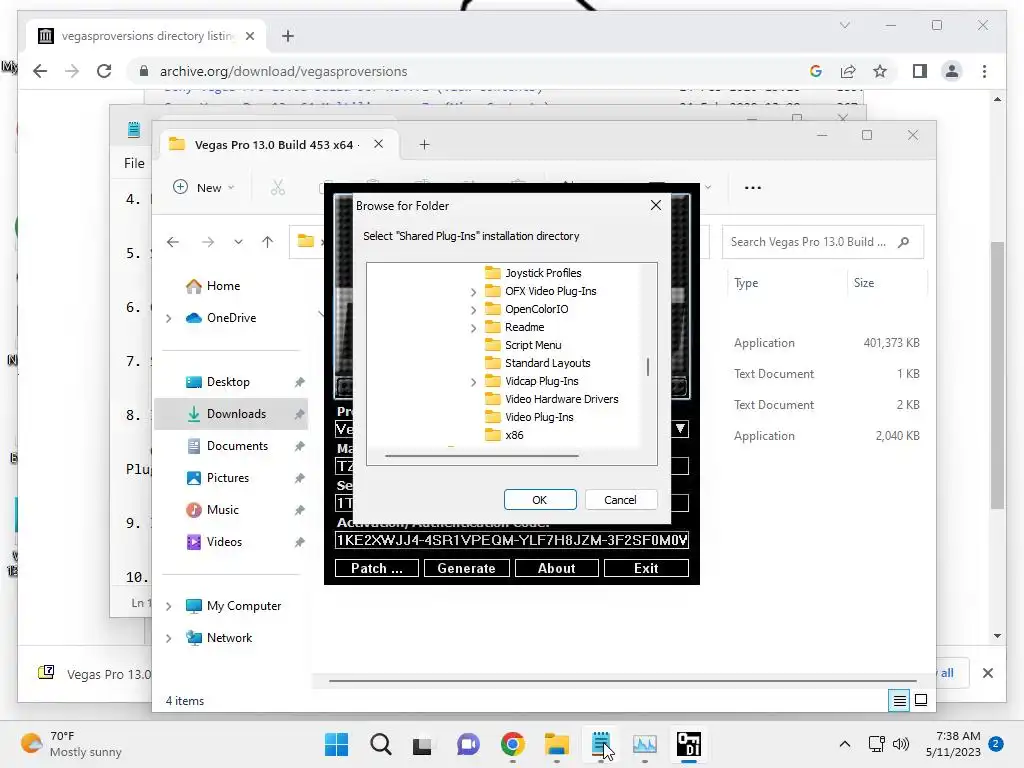Select the Script Menu folder

(533, 345)
